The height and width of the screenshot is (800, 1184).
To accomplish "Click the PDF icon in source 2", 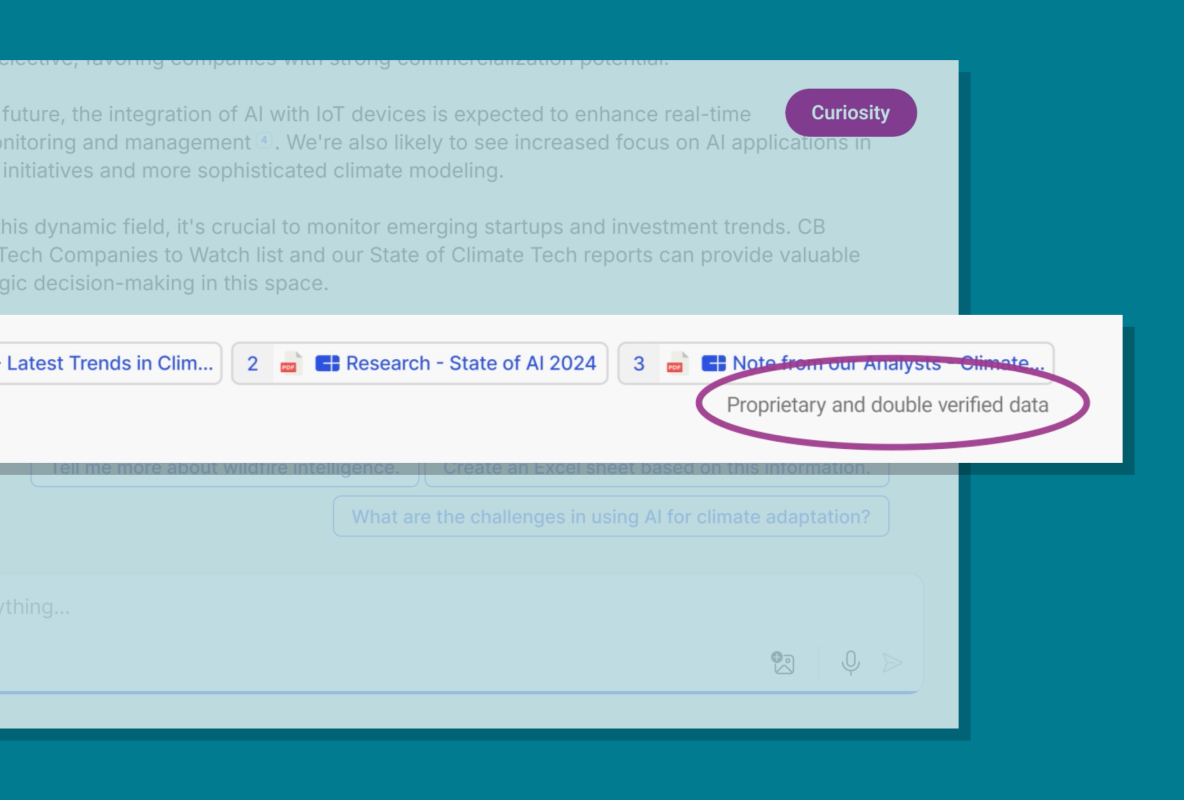I will 291,364.
